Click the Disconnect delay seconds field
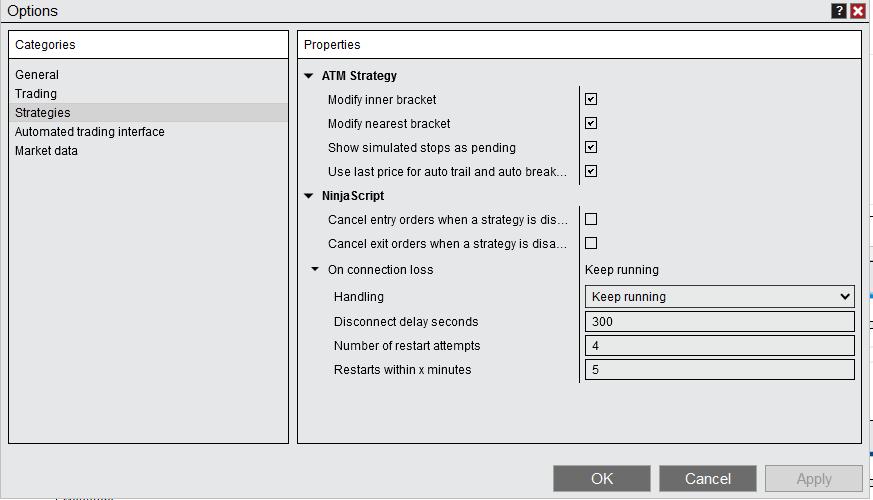This screenshot has height=500, width=873. tap(719, 322)
